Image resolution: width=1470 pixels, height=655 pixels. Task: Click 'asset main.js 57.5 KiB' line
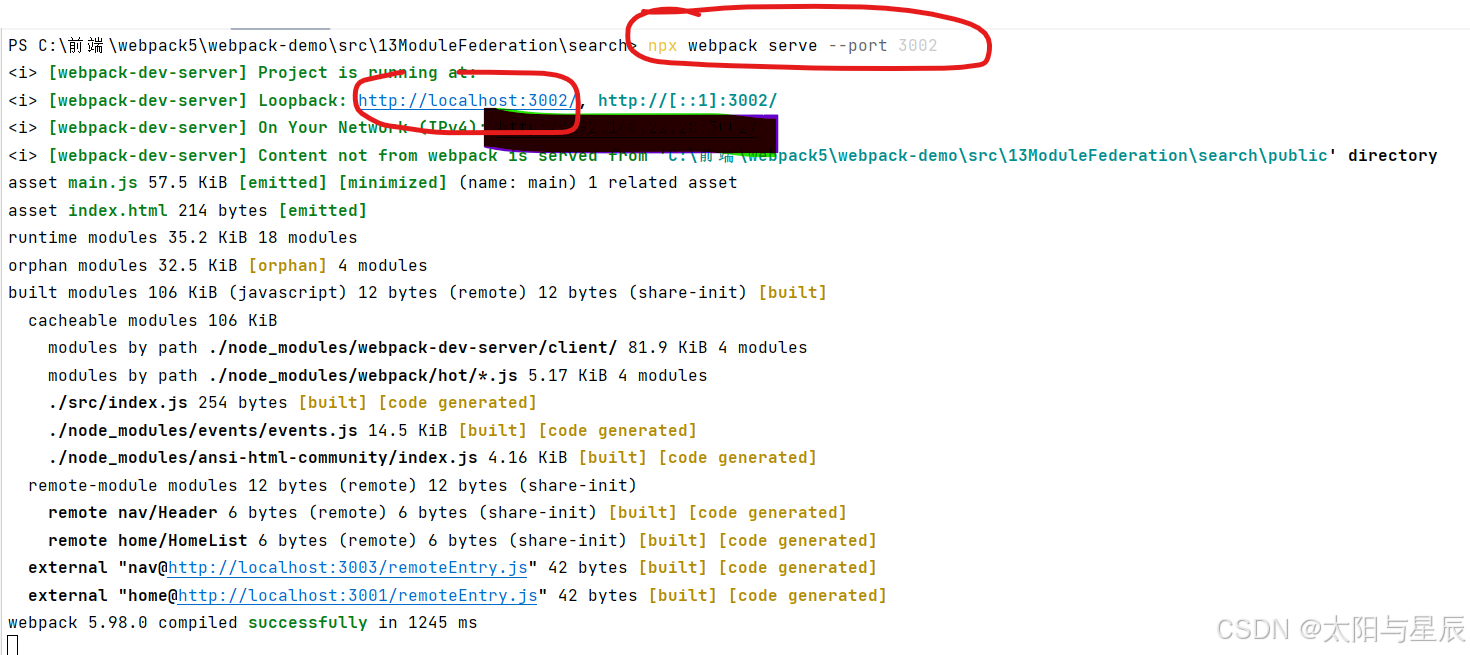pyautogui.click(x=372, y=182)
